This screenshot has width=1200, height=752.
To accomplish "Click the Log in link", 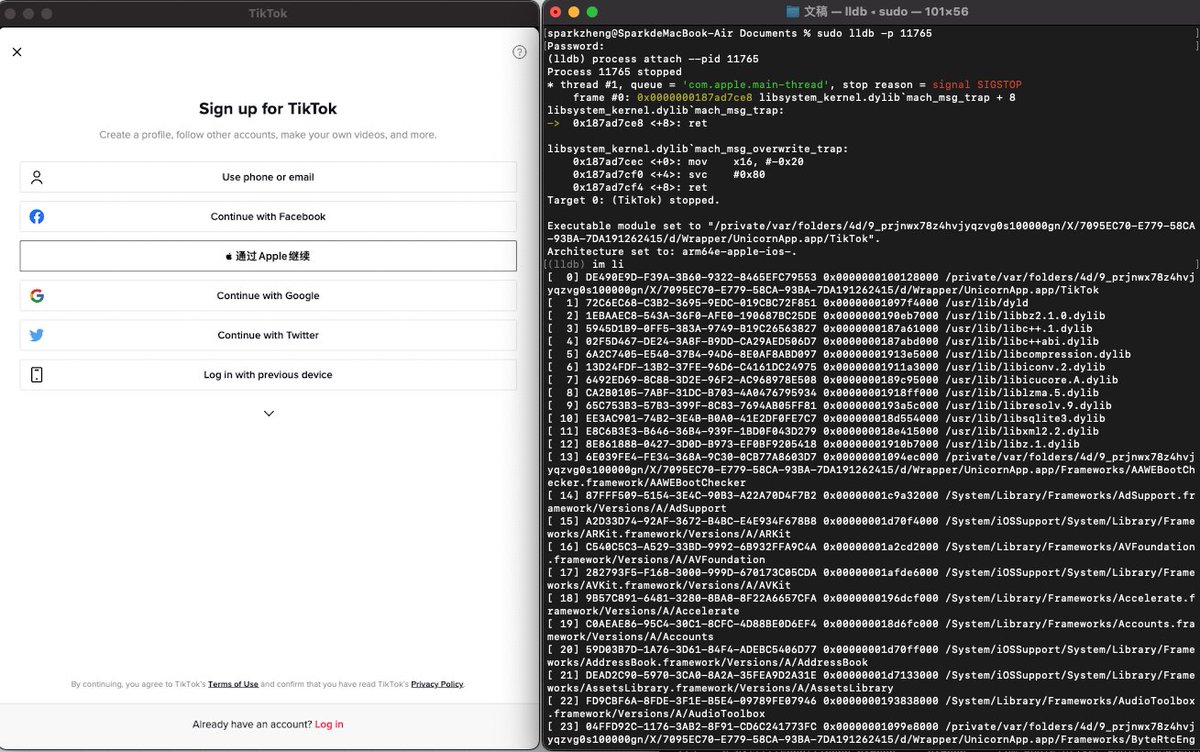I will click(x=329, y=724).
